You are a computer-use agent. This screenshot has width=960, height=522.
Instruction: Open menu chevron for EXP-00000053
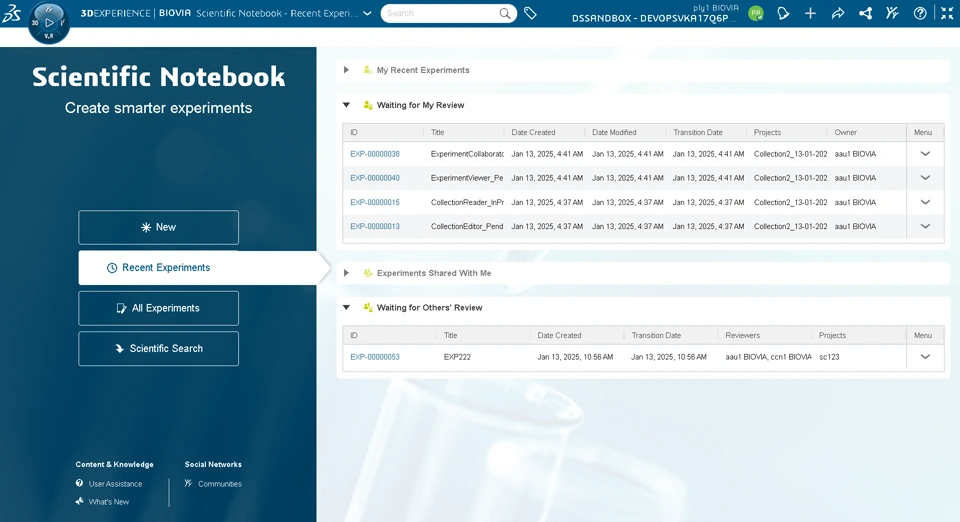click(x=925, y=357)
